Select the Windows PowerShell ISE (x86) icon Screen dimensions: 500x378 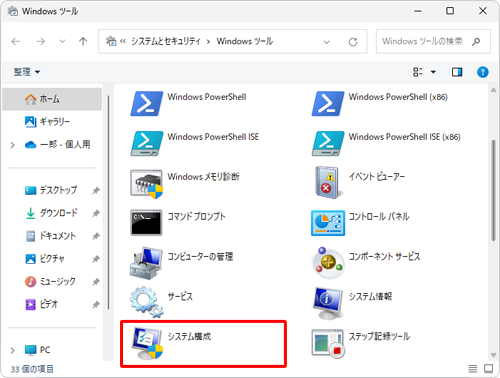click(x=328, y=143)
